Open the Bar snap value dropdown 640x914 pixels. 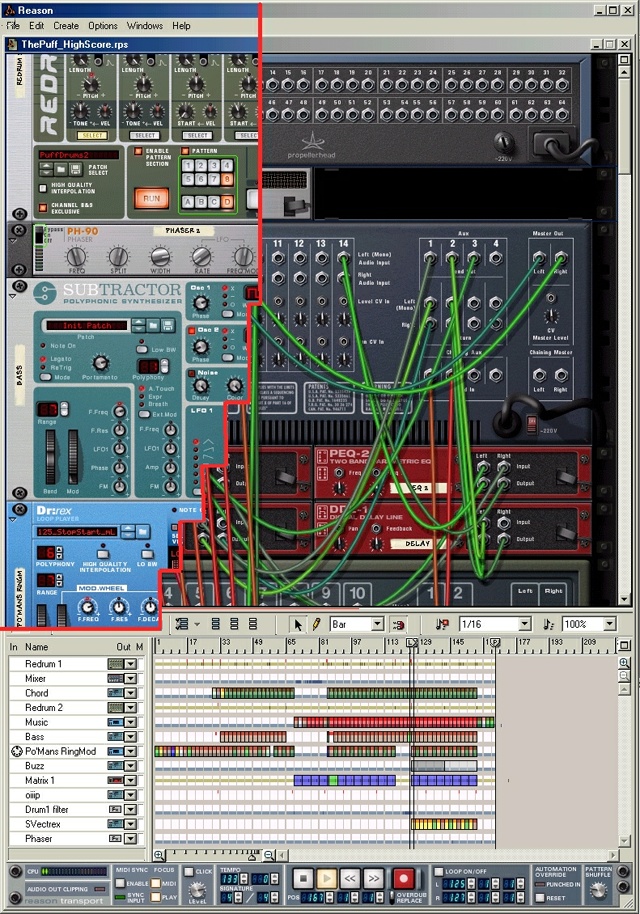coord(377,624)
